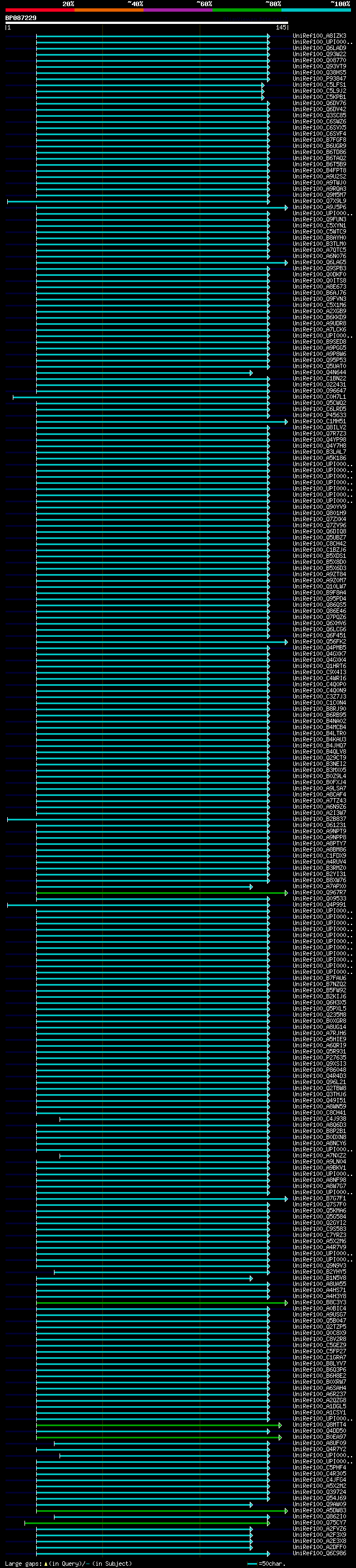Click the label UniRef100_Q1HRT6
356x1568 pixels.
319,666
